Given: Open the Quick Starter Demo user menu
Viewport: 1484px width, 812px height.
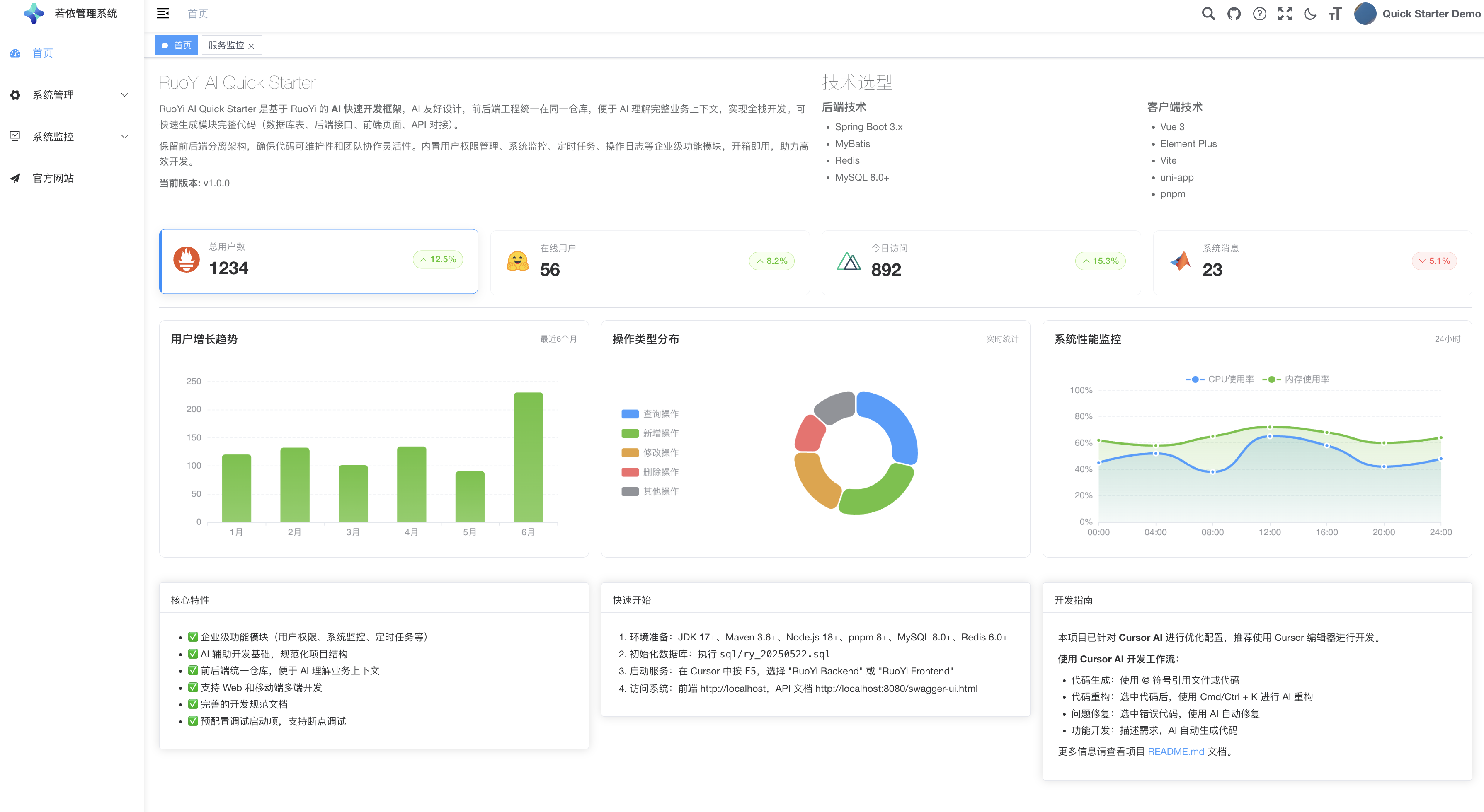Looking at the screenshot, I should (1431, 14).
